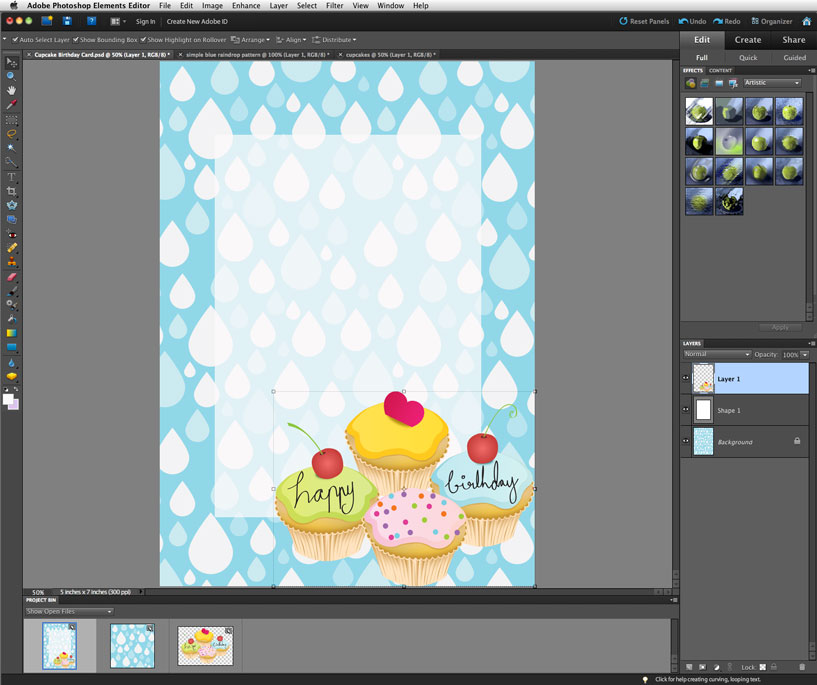817x685 pixels.
Task: Select the Spot Healing bandage tool
Action: [11, 247]
